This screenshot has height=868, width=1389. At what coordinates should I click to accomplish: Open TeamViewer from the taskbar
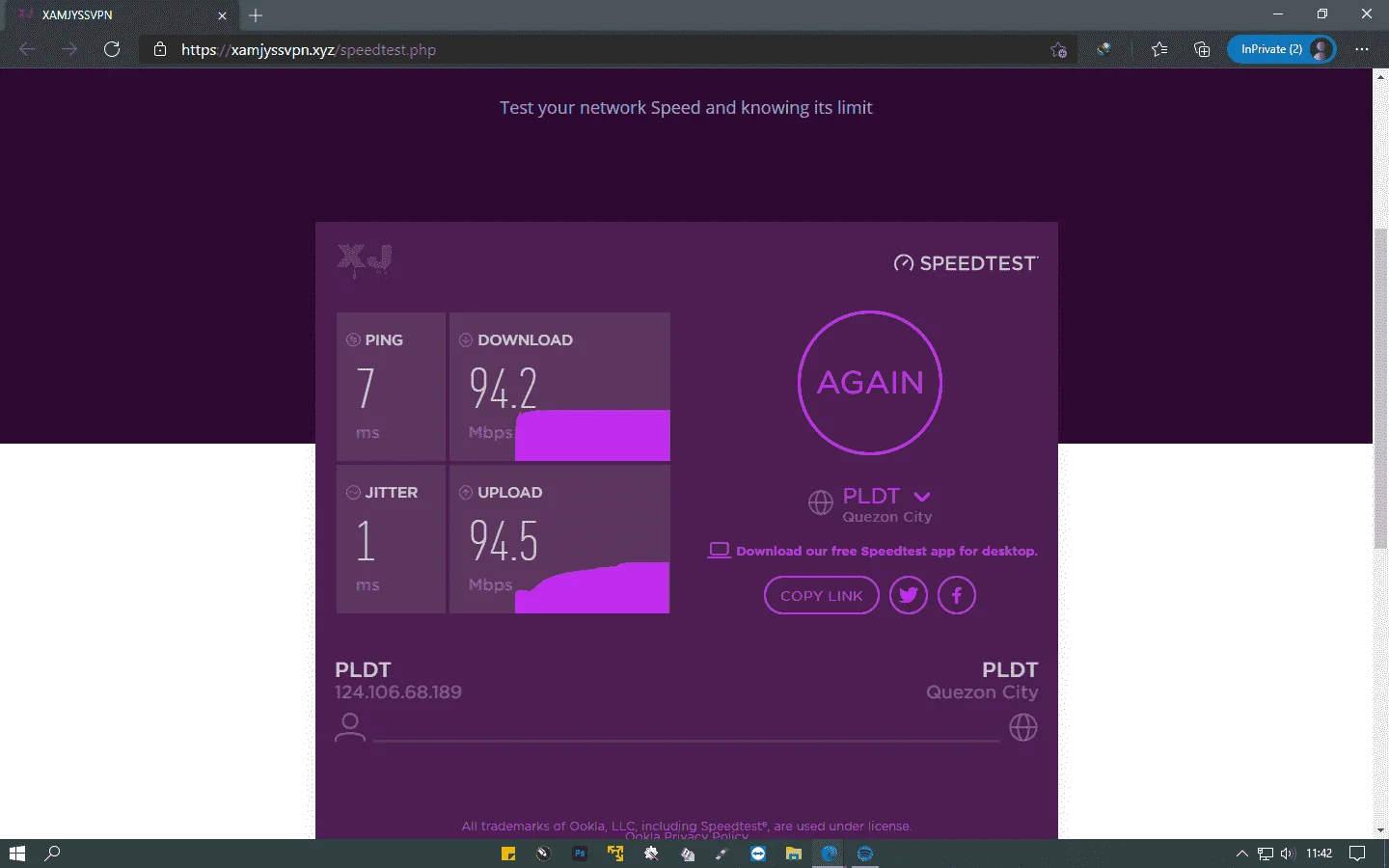tap(758, 854)
